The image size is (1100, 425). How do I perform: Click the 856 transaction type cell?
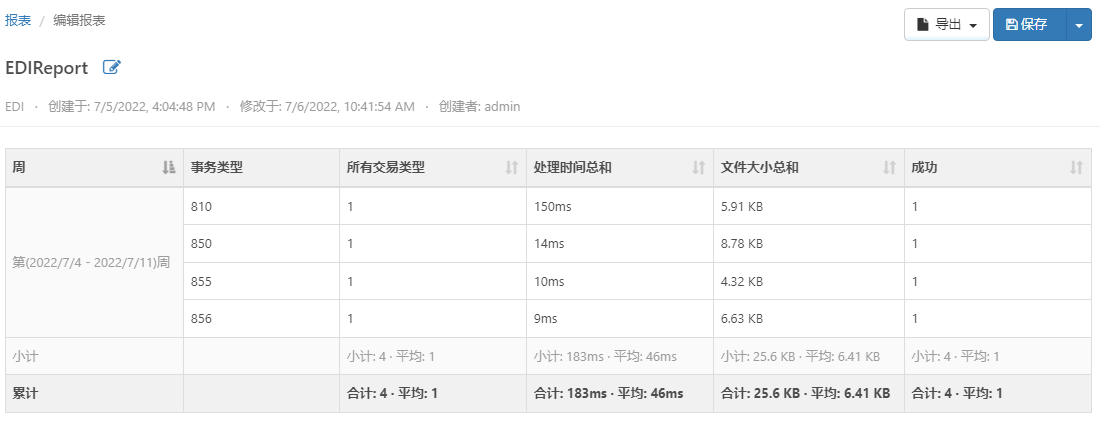tap(202, 319)
